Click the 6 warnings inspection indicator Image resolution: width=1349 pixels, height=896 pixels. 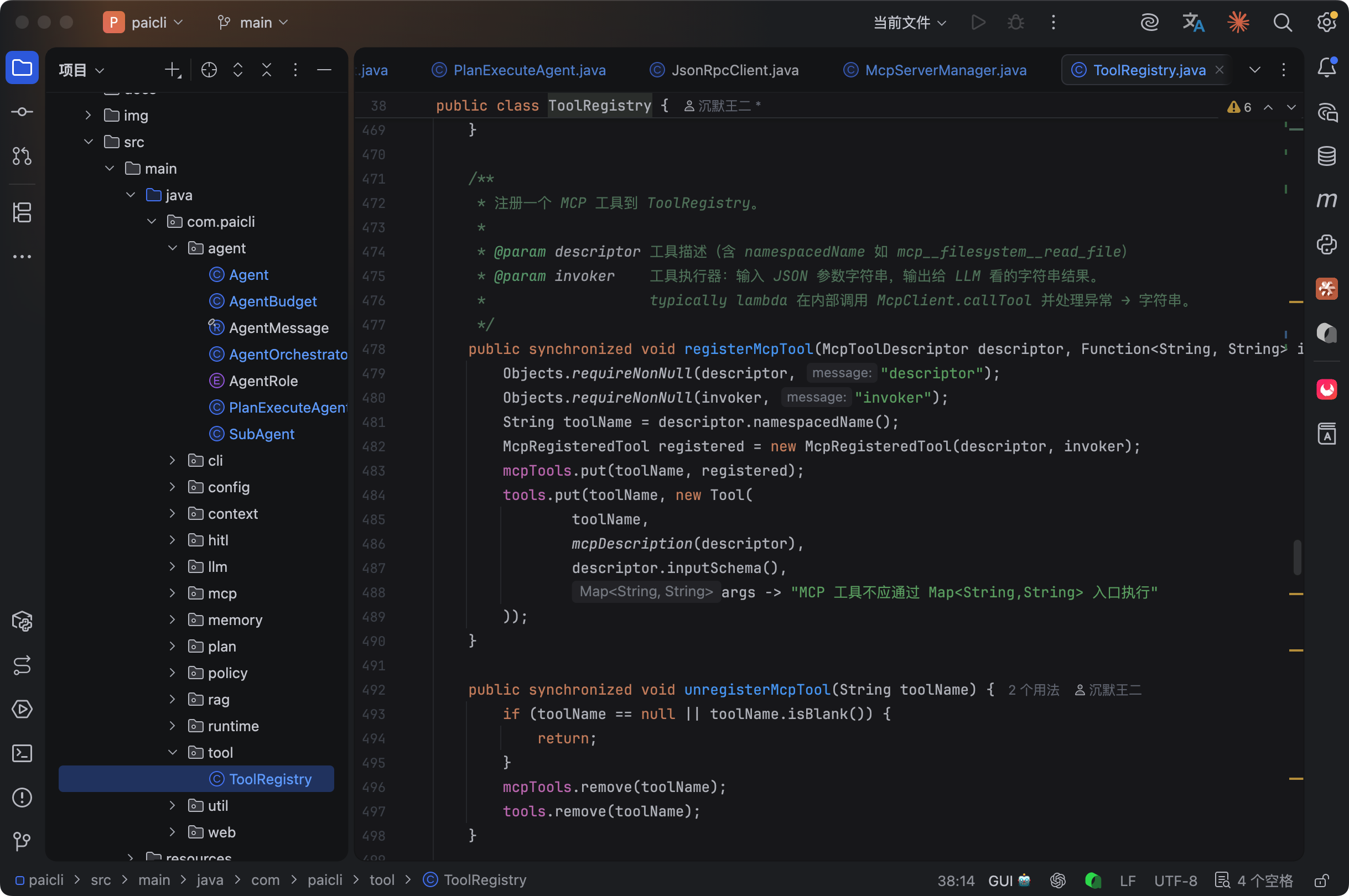1239,107
